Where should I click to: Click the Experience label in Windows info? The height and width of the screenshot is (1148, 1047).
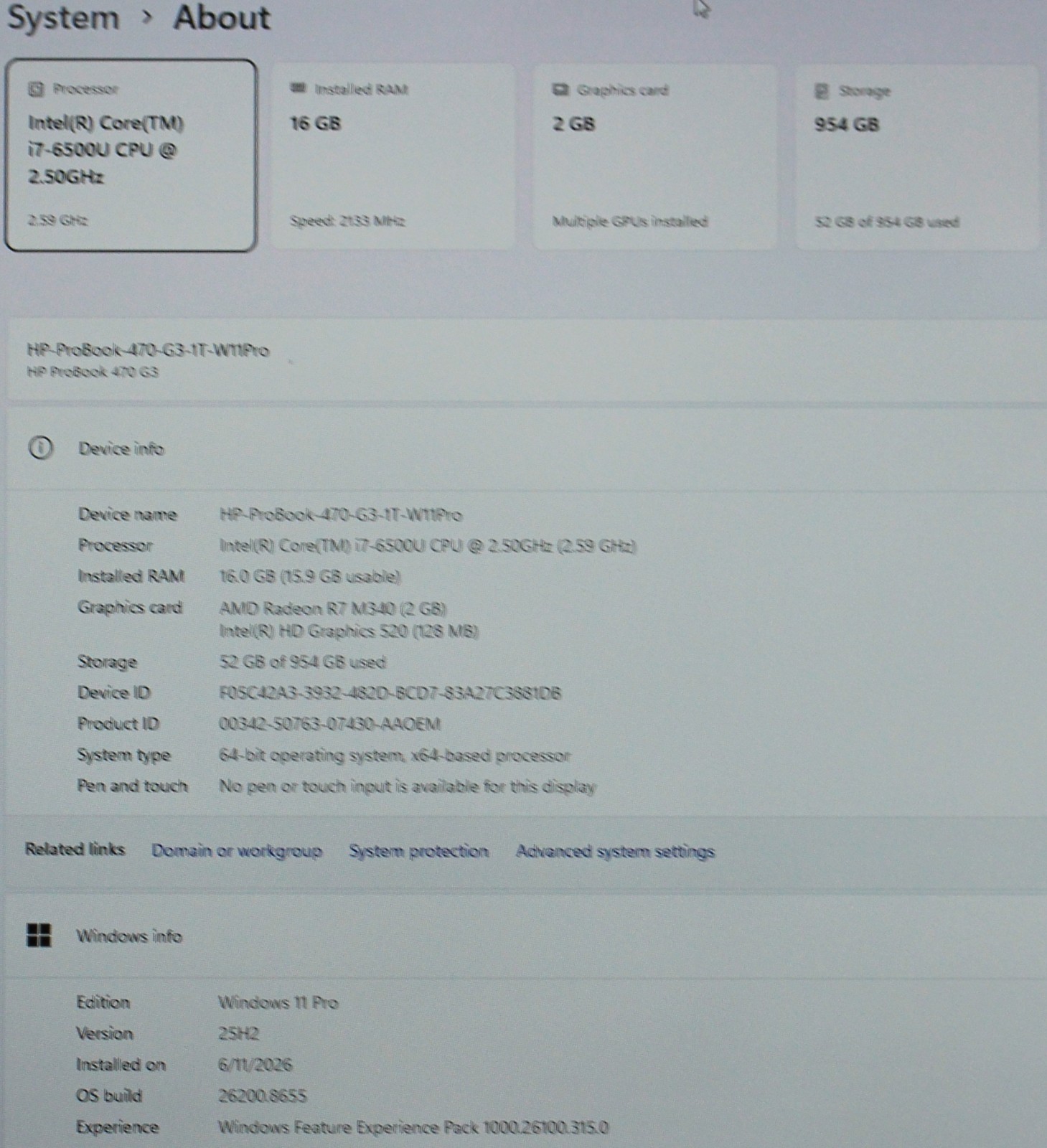(x=118, y=1127)
